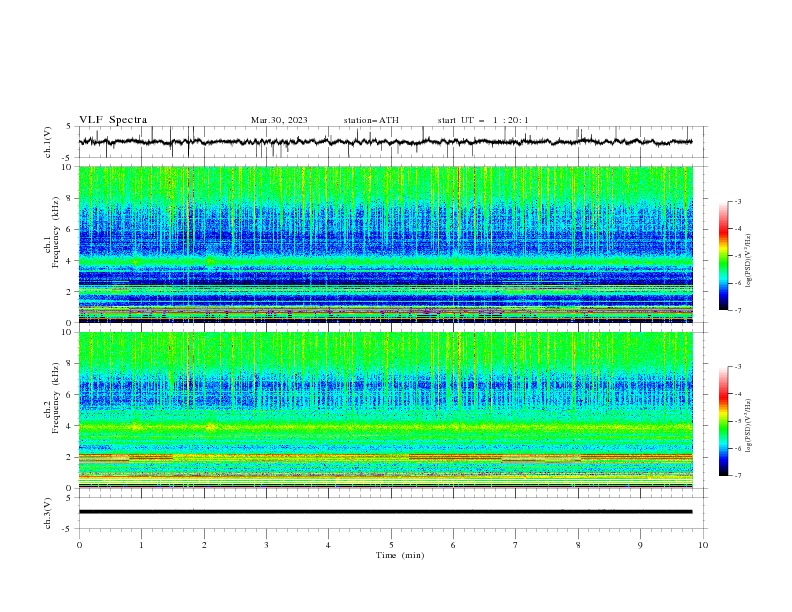Click the "8" kHz tick on ch.2 frequency axis
This screenshot has width=792, height=612.
(70, 363)
